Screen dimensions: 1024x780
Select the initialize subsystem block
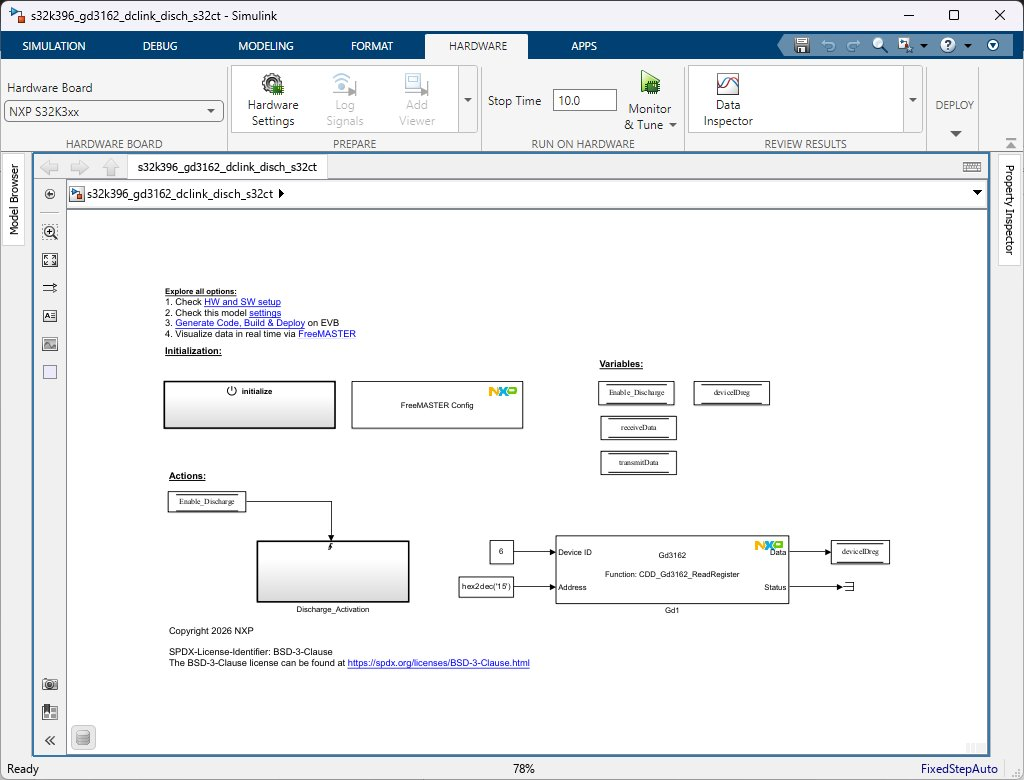(249, 405)
